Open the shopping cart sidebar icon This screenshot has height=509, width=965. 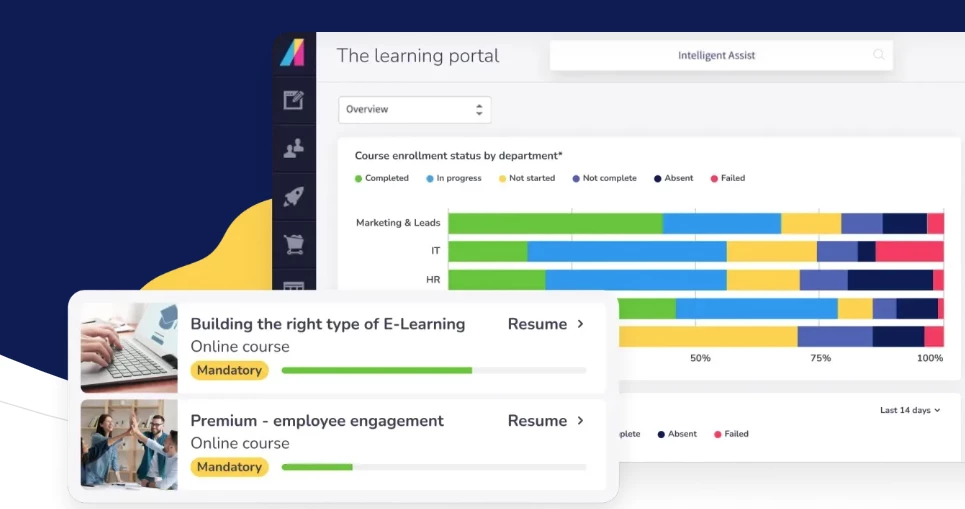click(x=294, y=244)
